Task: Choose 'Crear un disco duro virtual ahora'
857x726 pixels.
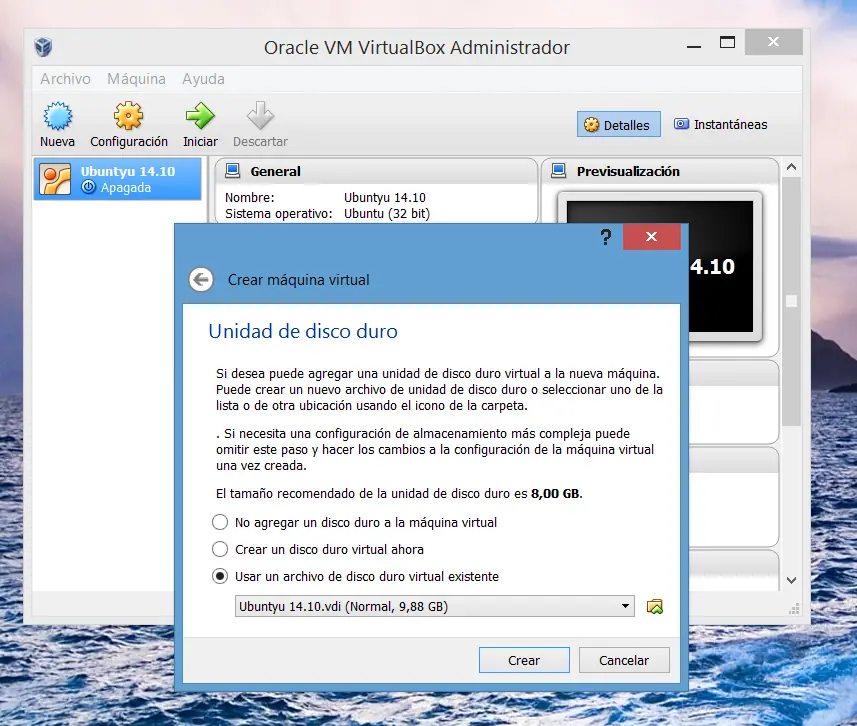Action: [x=220, y=548]
